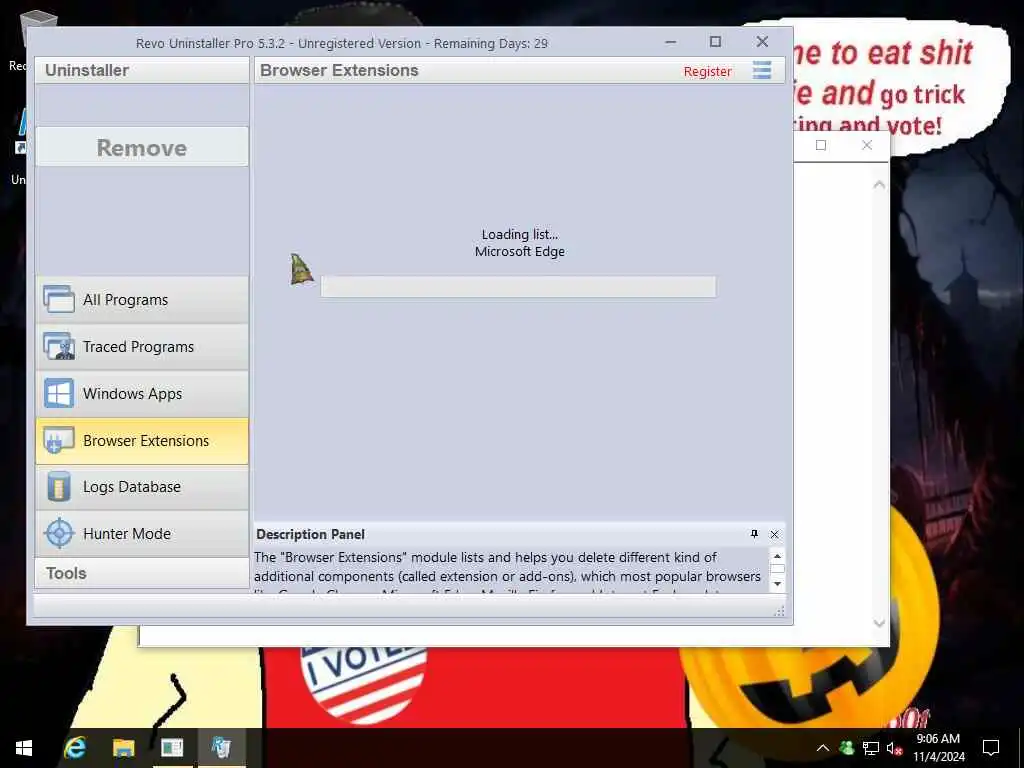Open File Explorer from the taskbar

(x=123, y=748)
